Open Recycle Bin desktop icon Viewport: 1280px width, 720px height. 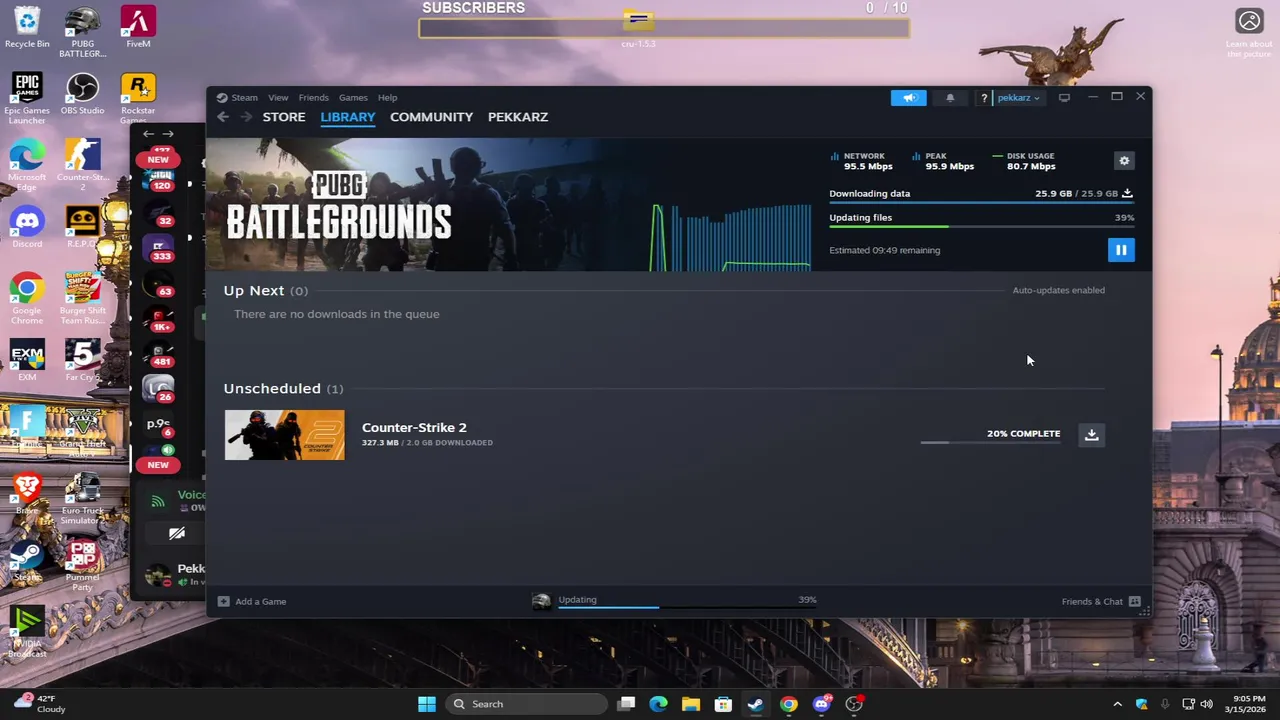[27, 27]
